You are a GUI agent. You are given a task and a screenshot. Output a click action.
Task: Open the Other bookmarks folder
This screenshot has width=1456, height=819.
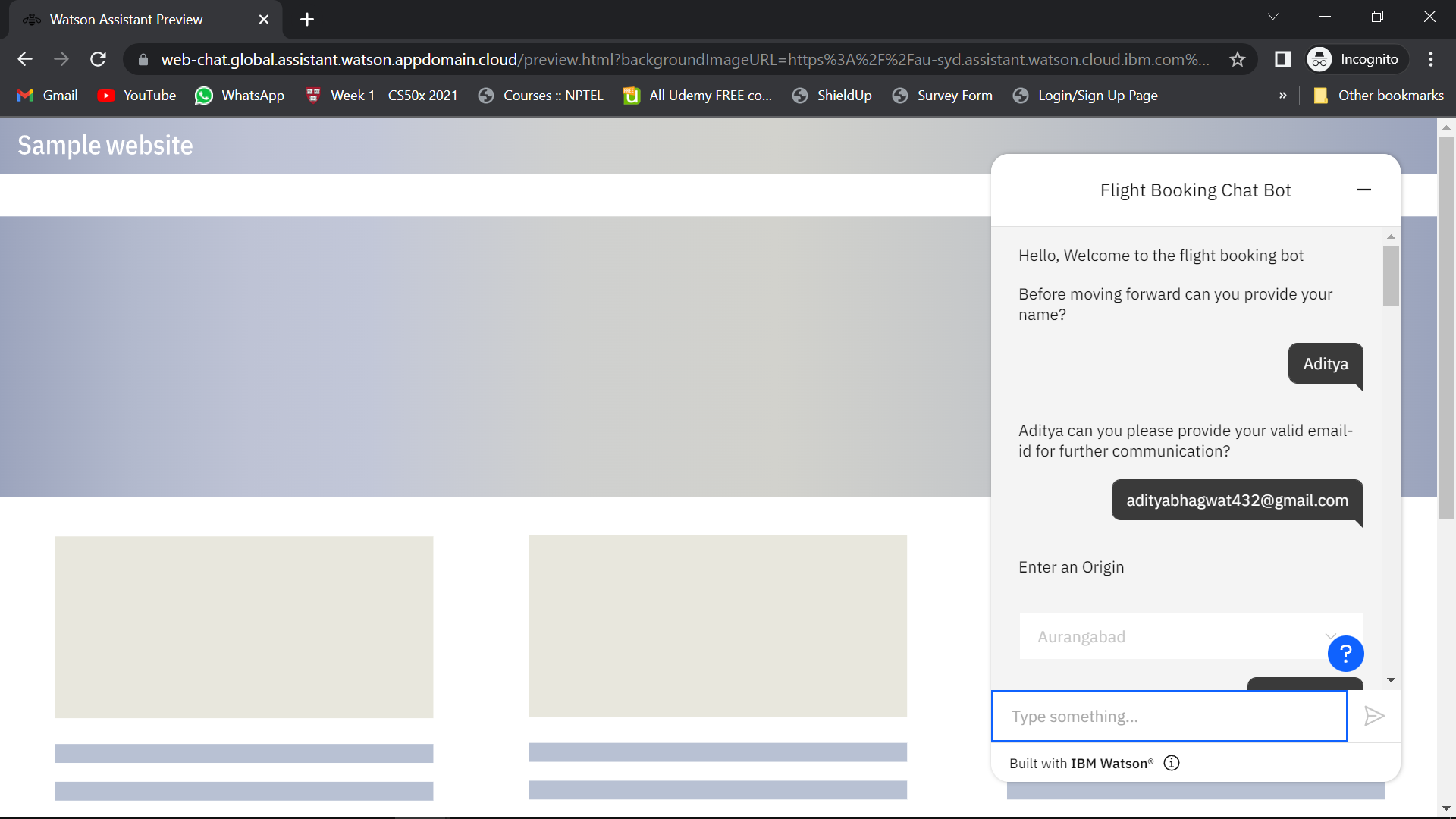1378,96
